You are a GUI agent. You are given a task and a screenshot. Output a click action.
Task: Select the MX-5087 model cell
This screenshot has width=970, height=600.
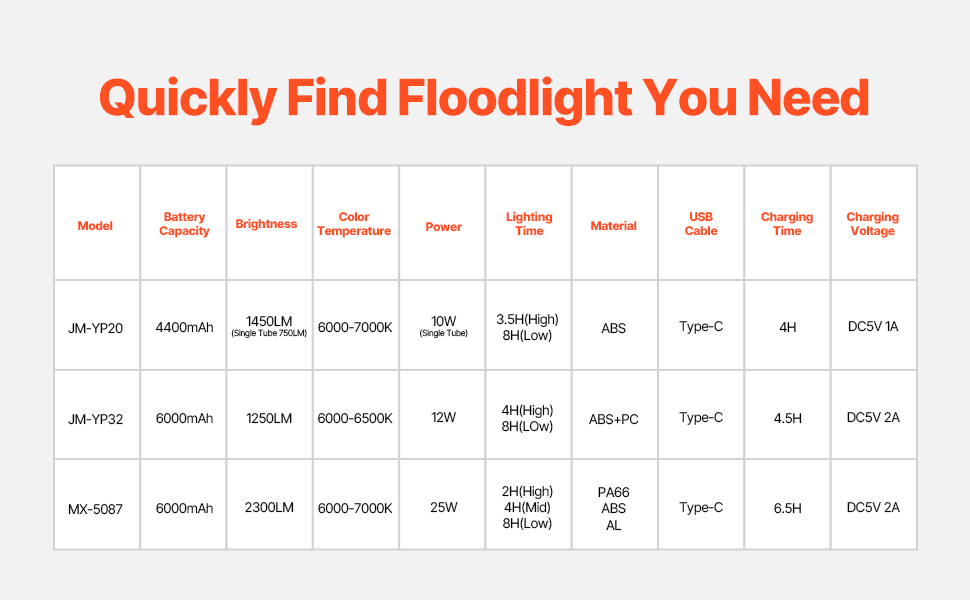(95, 508)
